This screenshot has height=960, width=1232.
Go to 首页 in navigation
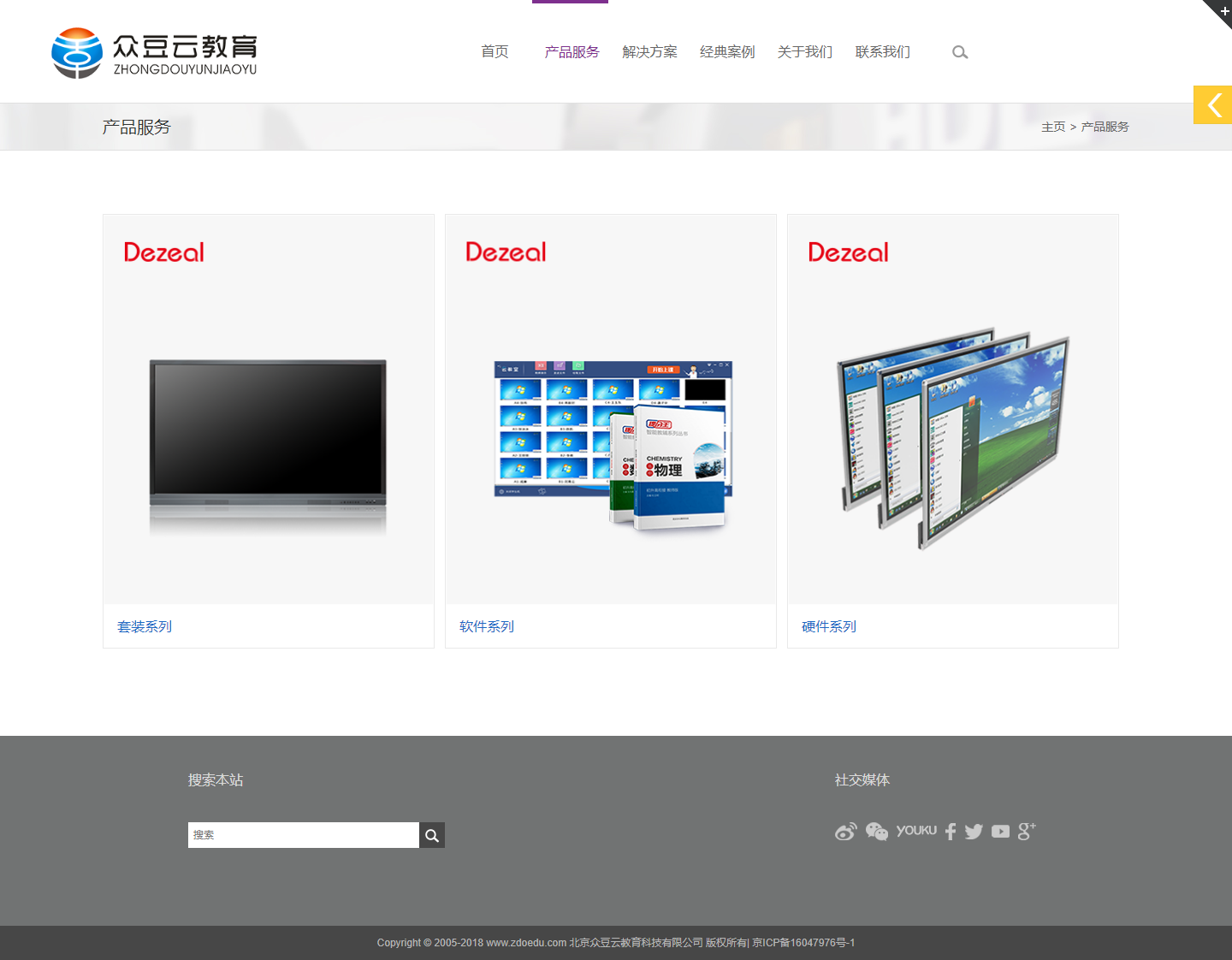click(x=495, y=52)
